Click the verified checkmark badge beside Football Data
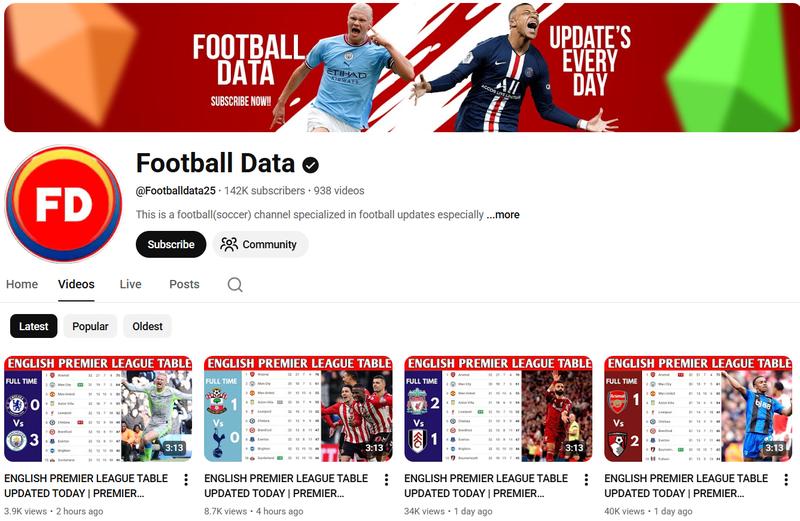800x521 pixels. tap(310, 164)
